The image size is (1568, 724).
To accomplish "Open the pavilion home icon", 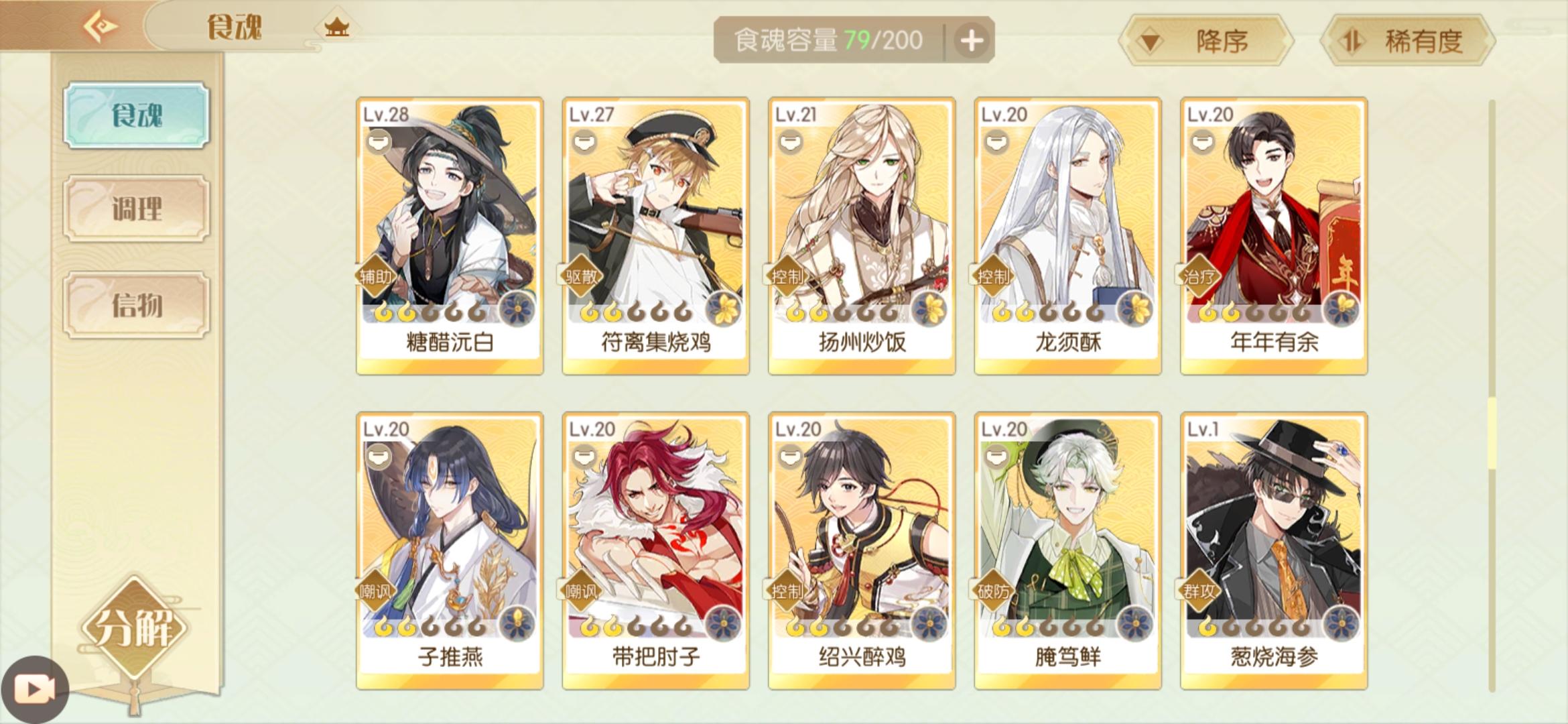I will 336,27.
